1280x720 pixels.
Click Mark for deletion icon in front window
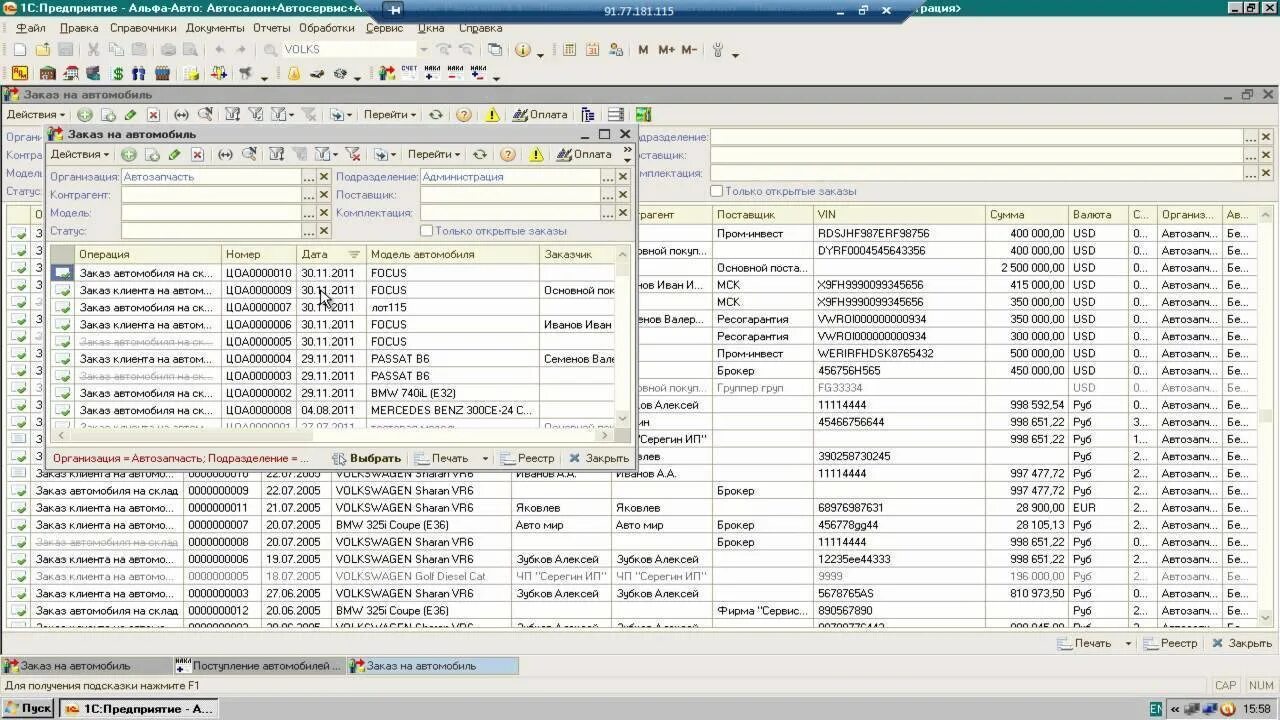197,154
